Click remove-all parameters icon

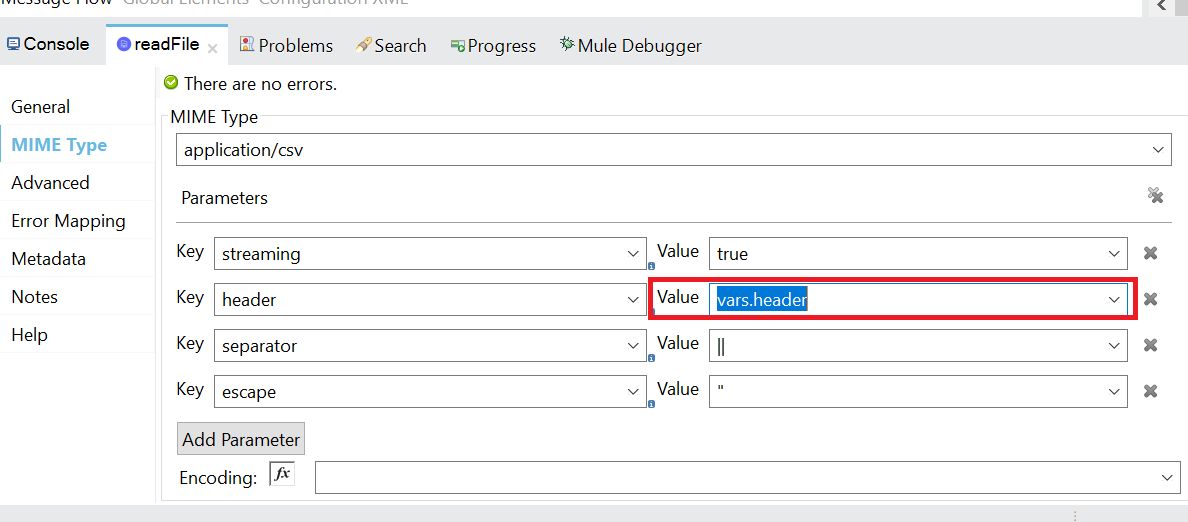(x=1155, y=196)
